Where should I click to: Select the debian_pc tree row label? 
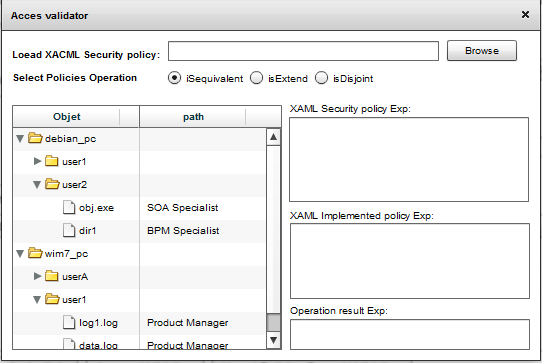[x=71, y=139]
